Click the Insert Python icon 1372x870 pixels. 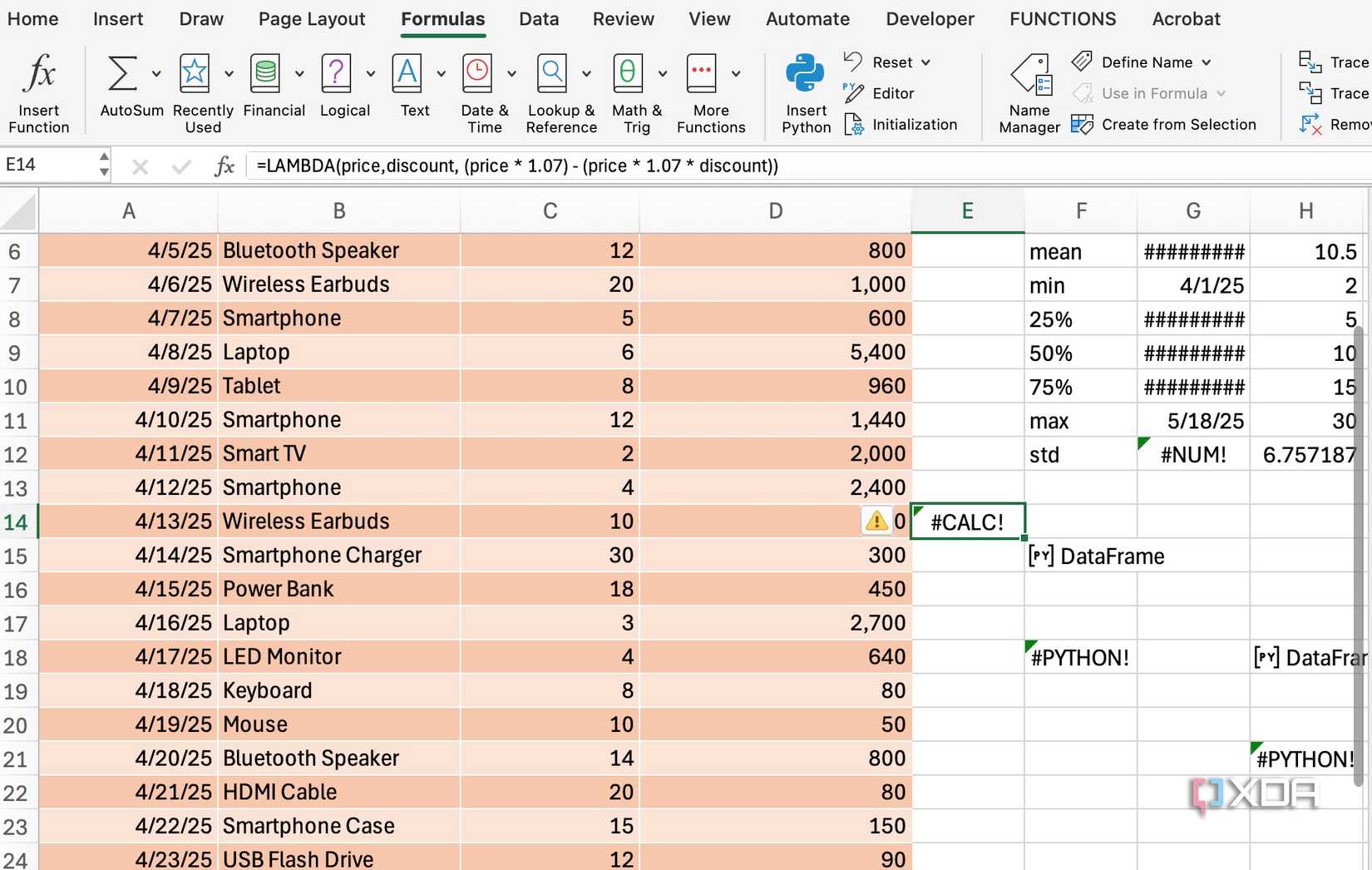pyautogui.click(x=805, y=75)
